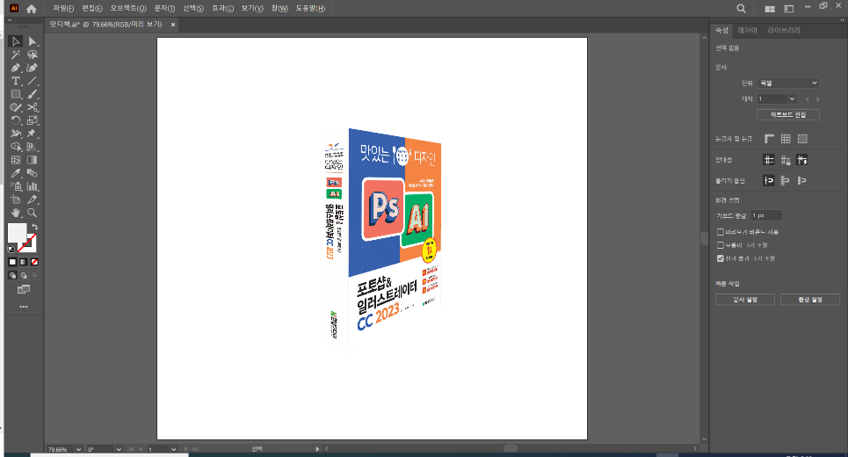Image resolution: width=848 pixels, height=457 pixels.
Task: Toggle show grid in Properties panel
Action: tap(786, 139)
